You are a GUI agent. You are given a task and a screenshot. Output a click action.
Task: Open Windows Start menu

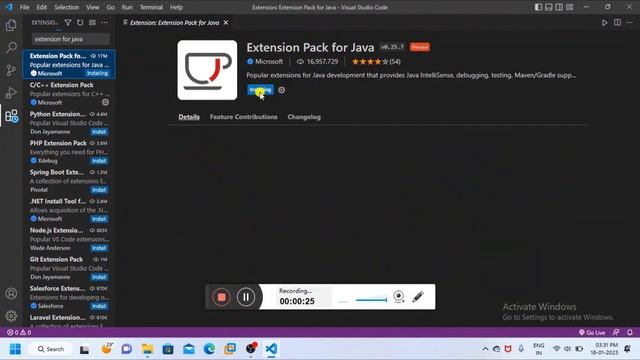click(15, 349)
